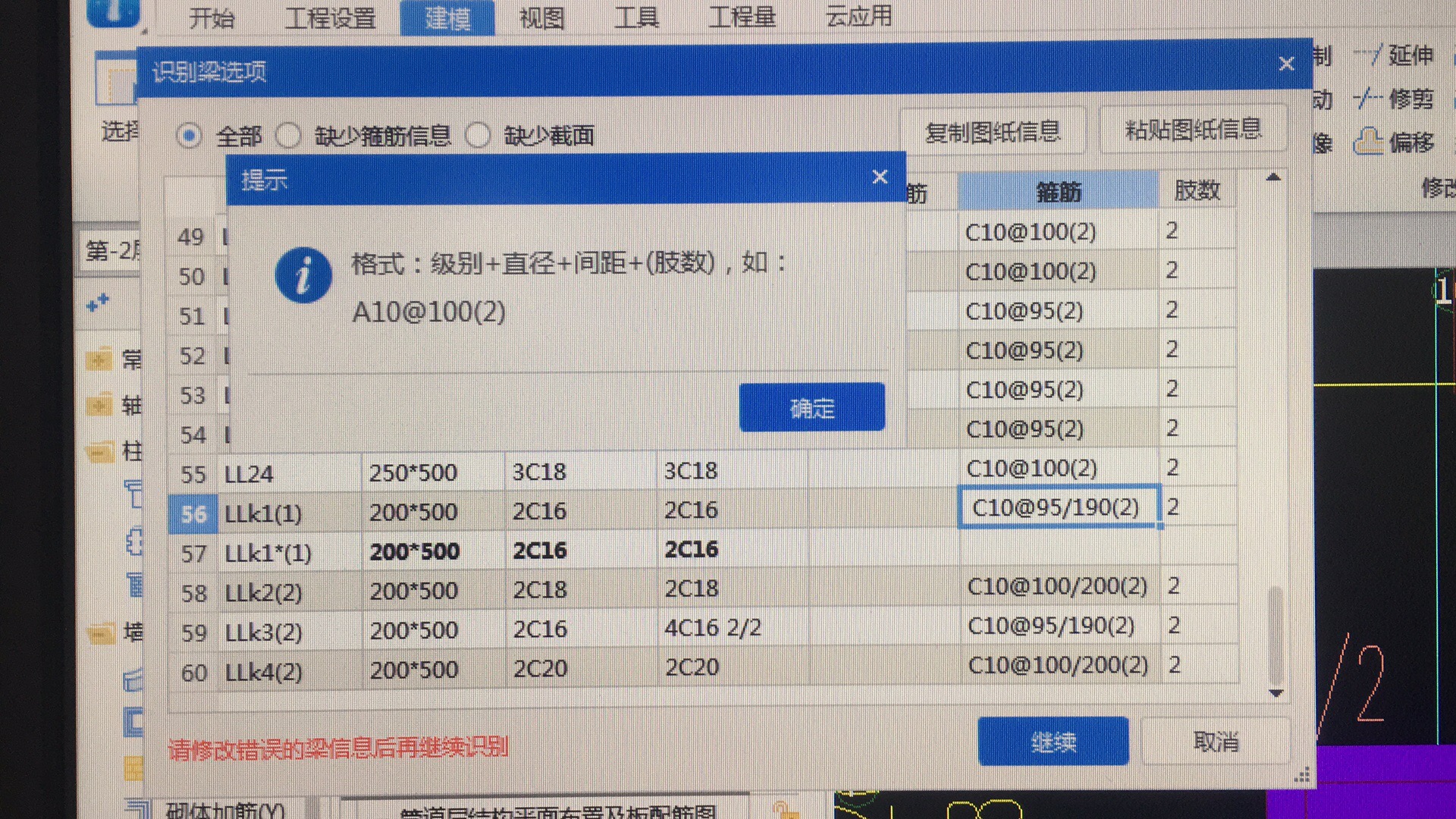
Task: Close the 提示 dialog with its X
Action: point(880,177)
